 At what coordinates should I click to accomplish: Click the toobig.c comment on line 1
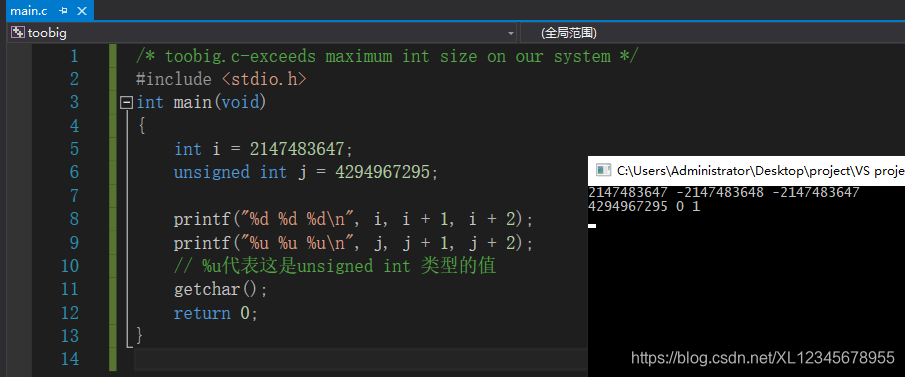click(387, 57)
